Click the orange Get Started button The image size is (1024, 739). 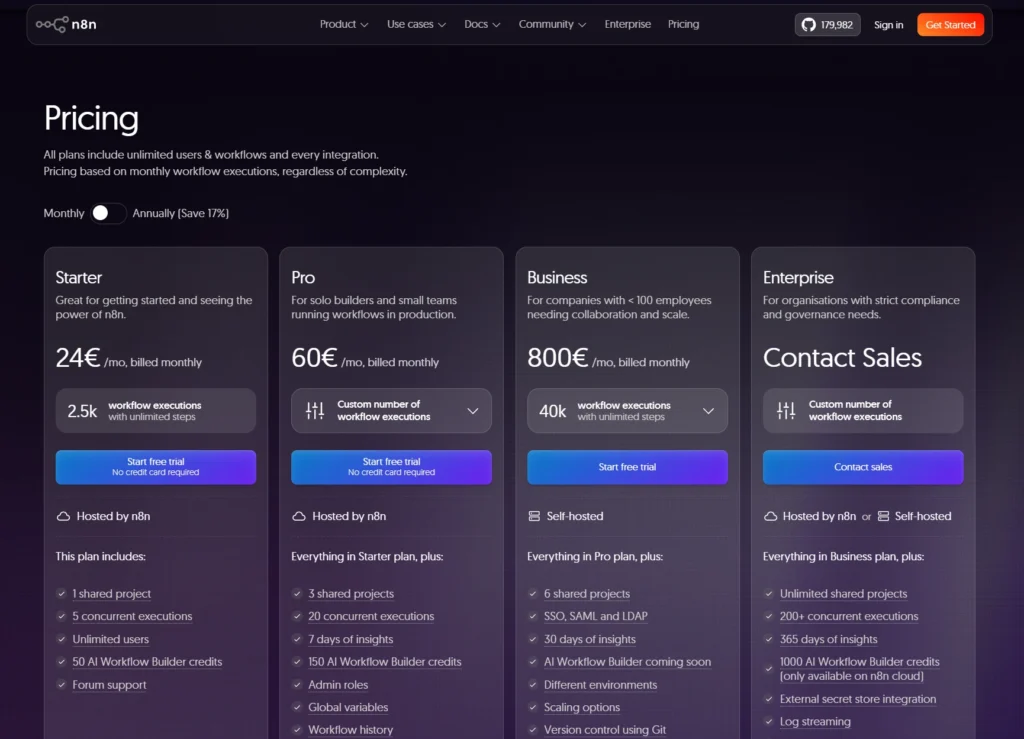950,25
